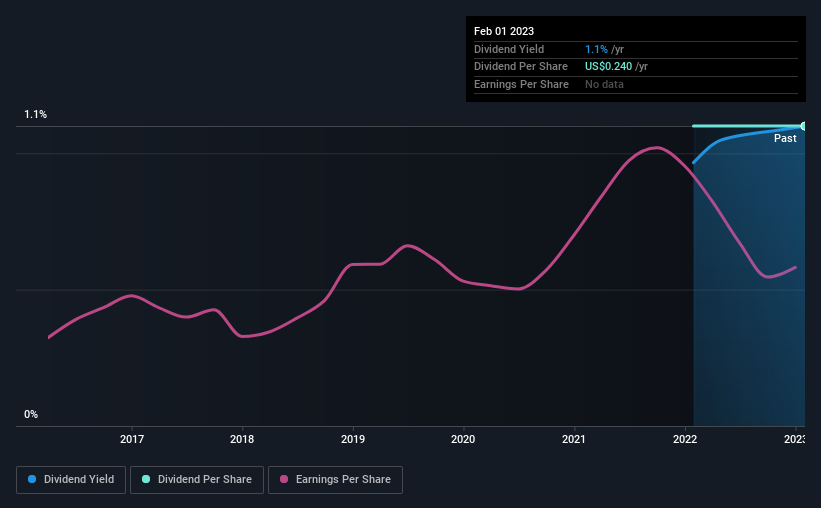821x508 pixels.
Task: Click the blue Dividend Yield legend dot
Action: pos(32,479)
